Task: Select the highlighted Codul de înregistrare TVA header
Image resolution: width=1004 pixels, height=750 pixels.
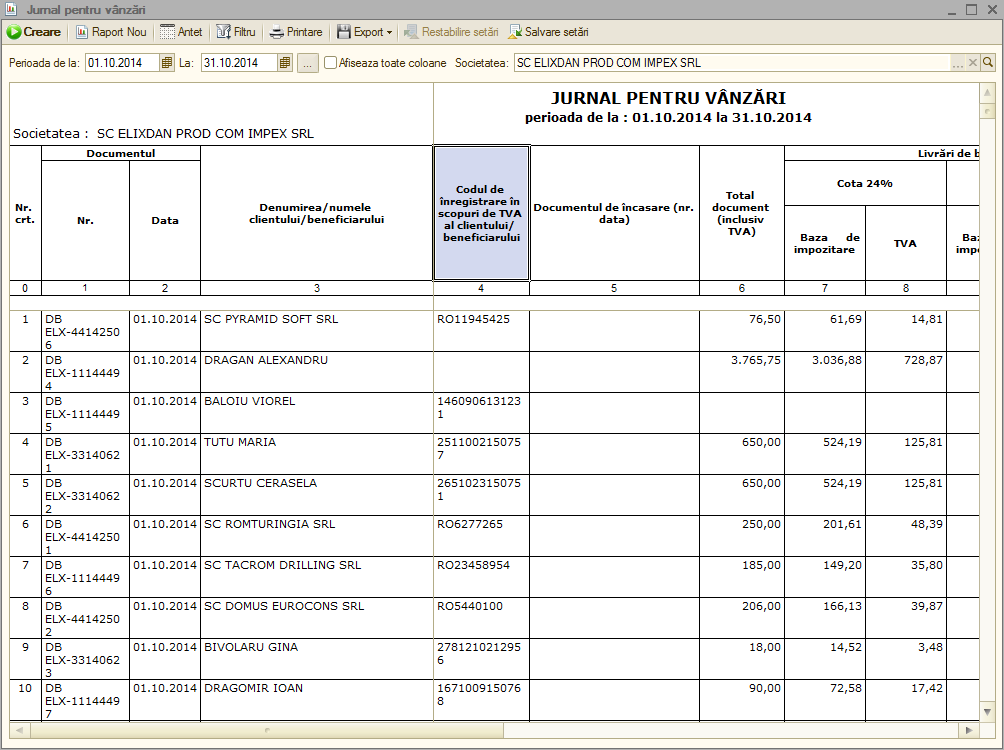Action: (x=482, y=213)
